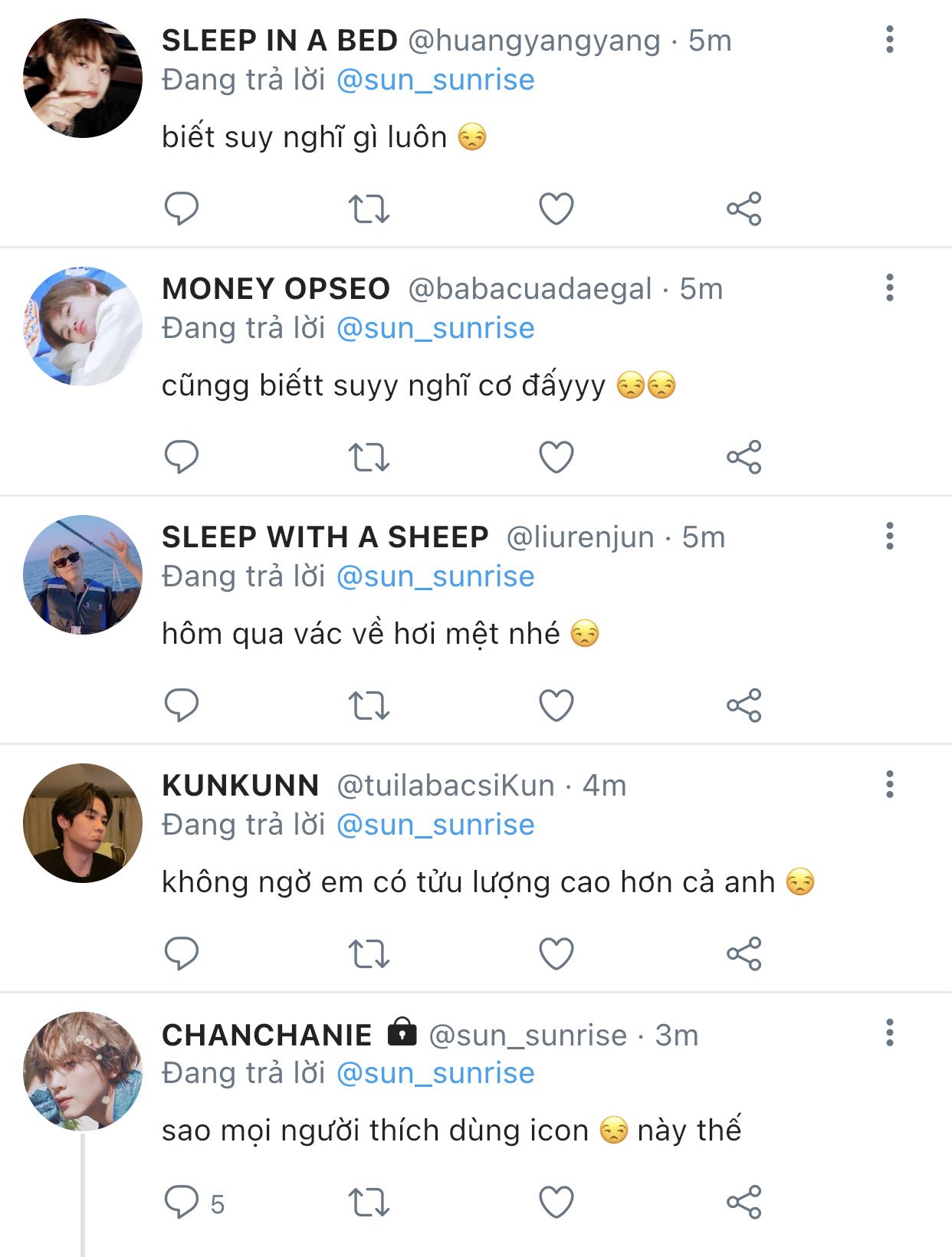Retweet the CHANCHANIE tweet
952x1257 pixels.
[x=369, y=1202]
